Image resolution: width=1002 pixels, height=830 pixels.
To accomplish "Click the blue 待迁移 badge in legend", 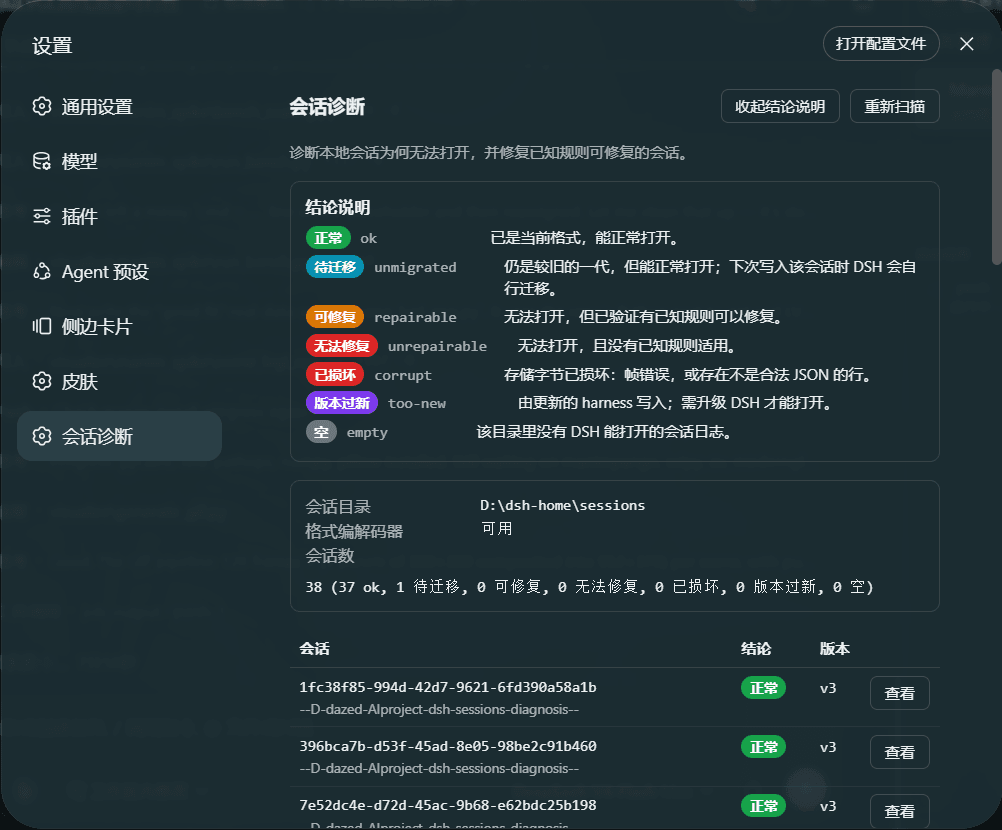I will point(335,266).
